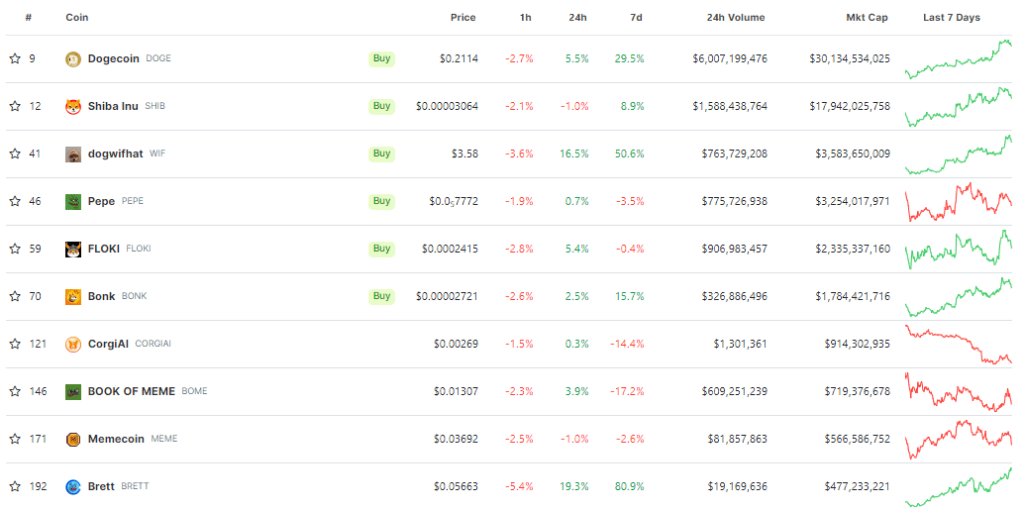Buy Dogecoin using its Buy button
Screen dimensions: 1024x509
coord(381,59)
